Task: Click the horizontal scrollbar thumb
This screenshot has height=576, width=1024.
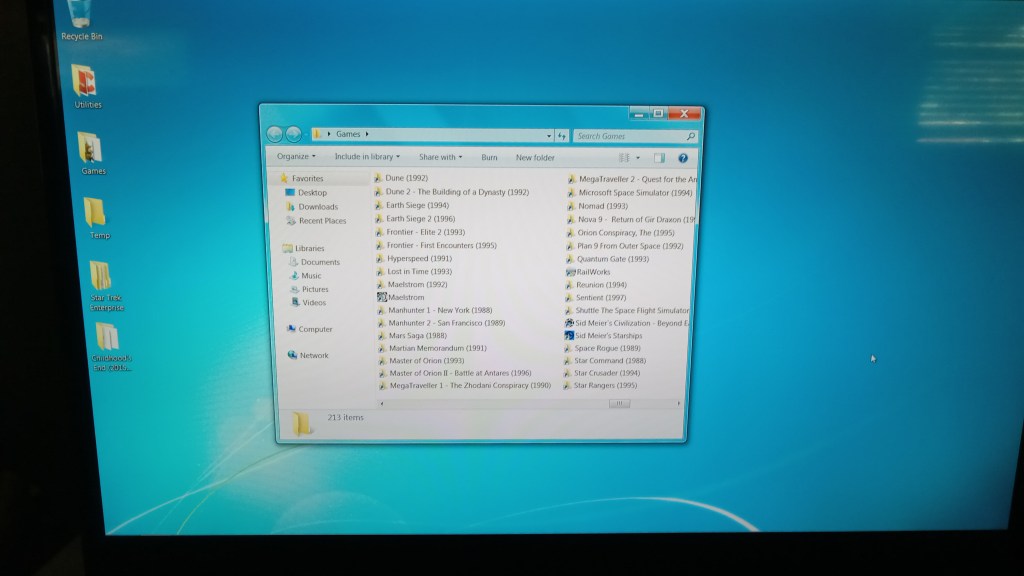Action: [x=619, y=403]
